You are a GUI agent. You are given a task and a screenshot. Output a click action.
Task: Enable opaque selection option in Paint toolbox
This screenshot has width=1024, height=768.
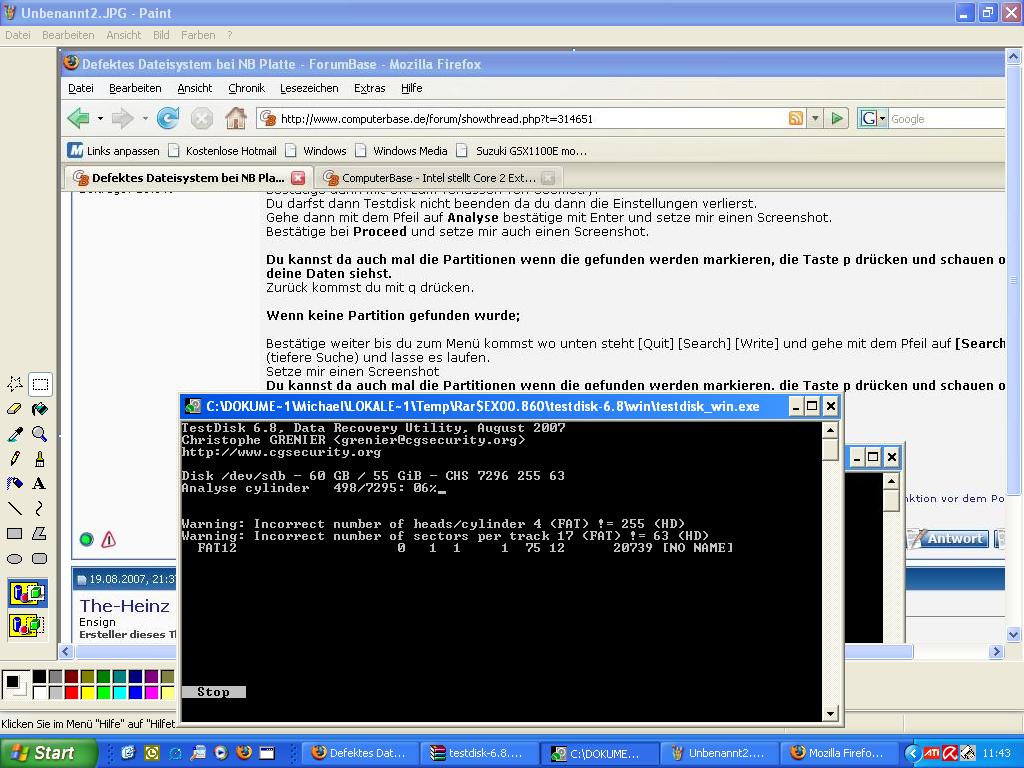pyautogui.click(x=27, y=594)
